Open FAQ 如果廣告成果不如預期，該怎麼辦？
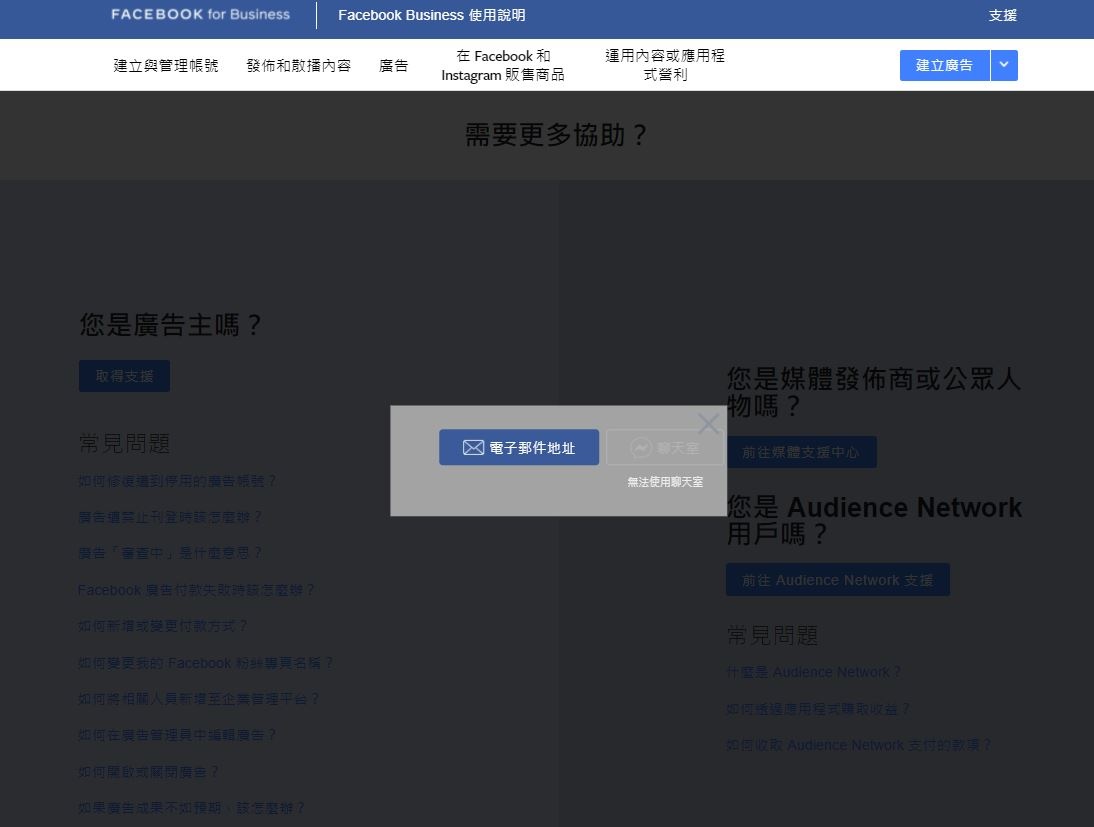Screen dimensions: 1094x827 point(191,807)
